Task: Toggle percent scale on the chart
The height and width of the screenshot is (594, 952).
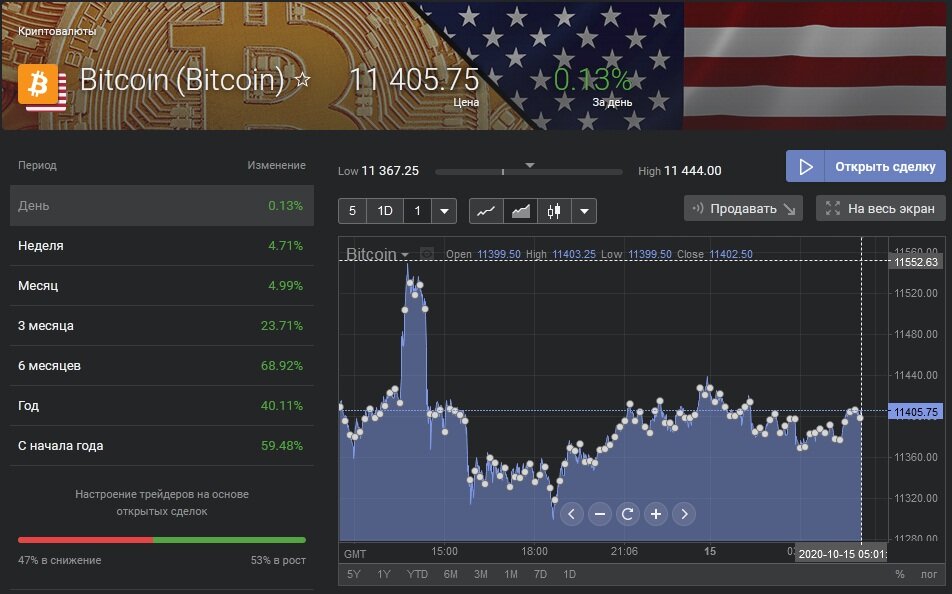Action: tap(899, 574)
